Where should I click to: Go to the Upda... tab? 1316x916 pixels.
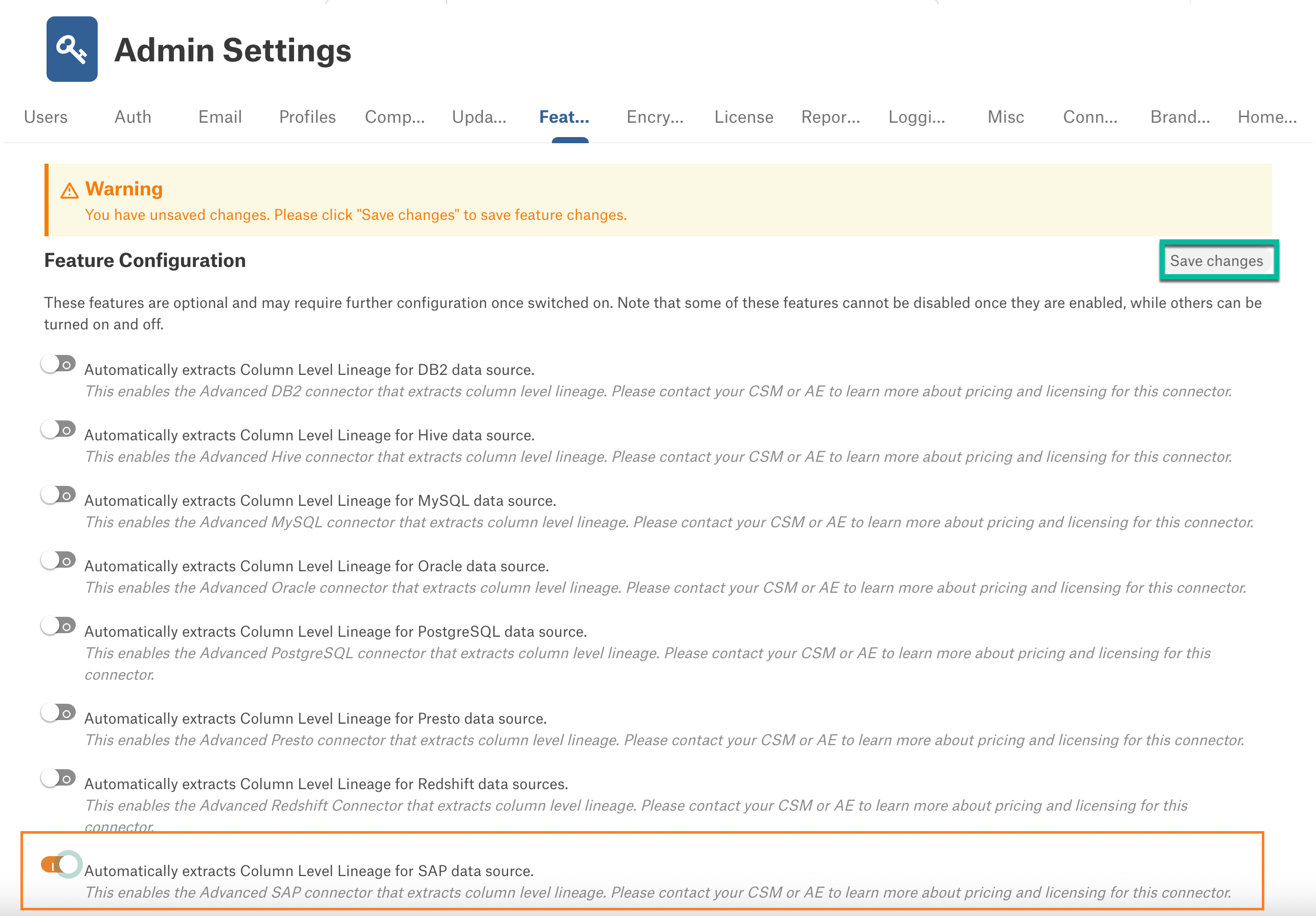[x=479, y=117]
